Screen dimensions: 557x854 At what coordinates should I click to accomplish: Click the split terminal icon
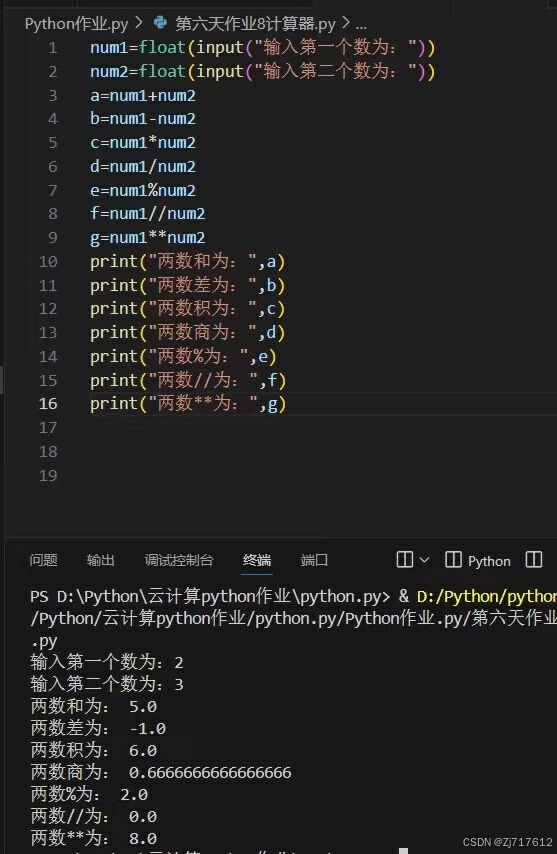point(405,559)
